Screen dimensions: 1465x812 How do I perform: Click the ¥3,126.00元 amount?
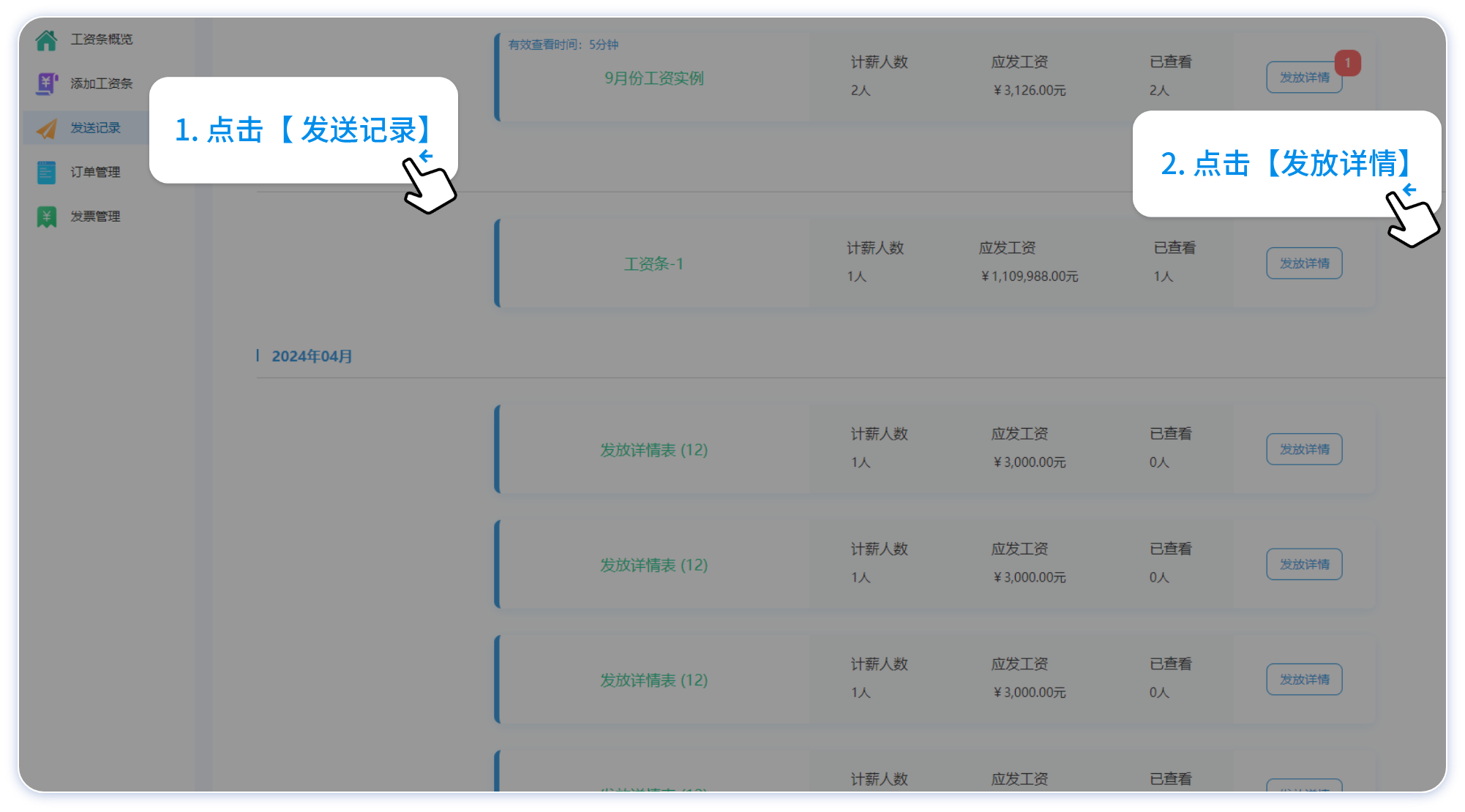(1029, 91)
